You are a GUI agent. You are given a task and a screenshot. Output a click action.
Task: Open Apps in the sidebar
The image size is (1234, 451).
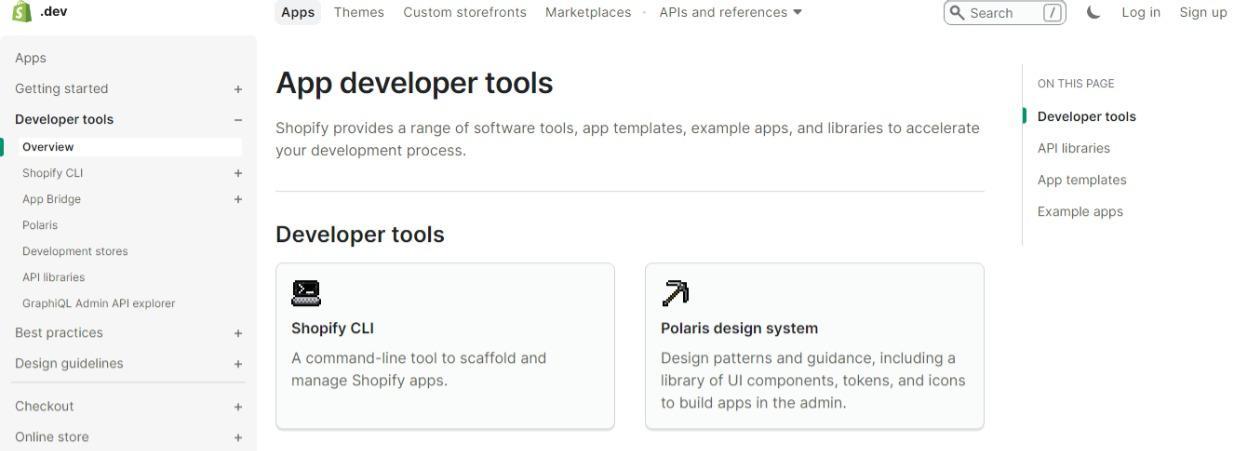tap(30, 58)
